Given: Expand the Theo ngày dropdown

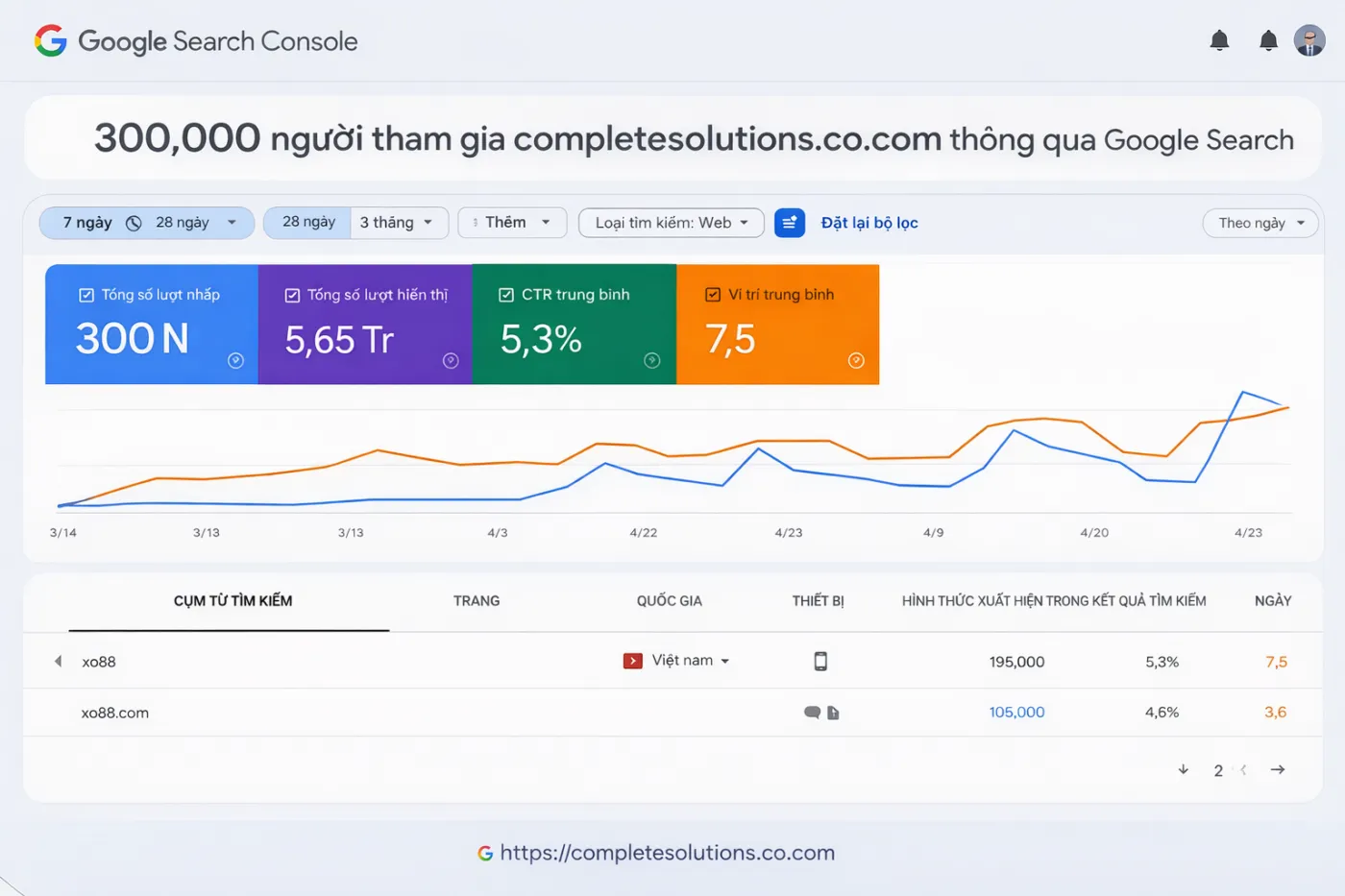Looking at the screenshot, I should point(1259,222).
